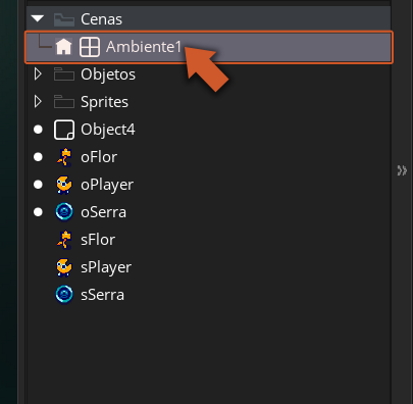
Task: Click the home icon beside Ambiente1
Action: tap(64, 46)
